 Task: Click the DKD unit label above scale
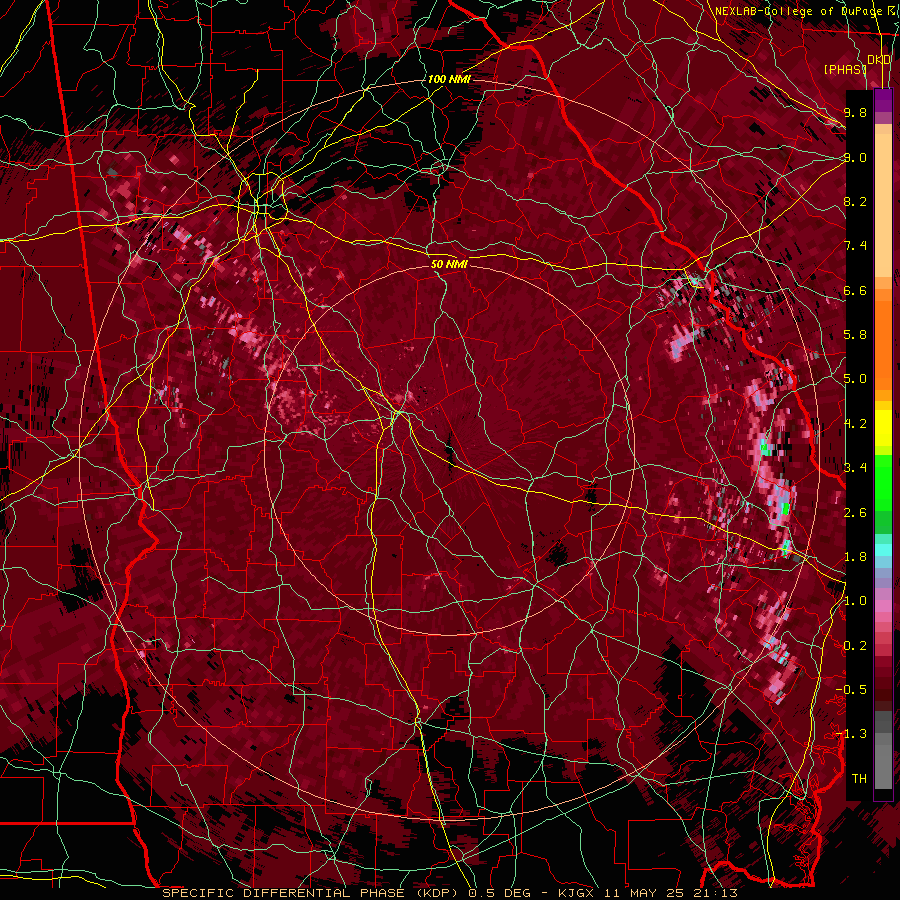(x=879, y=60)
